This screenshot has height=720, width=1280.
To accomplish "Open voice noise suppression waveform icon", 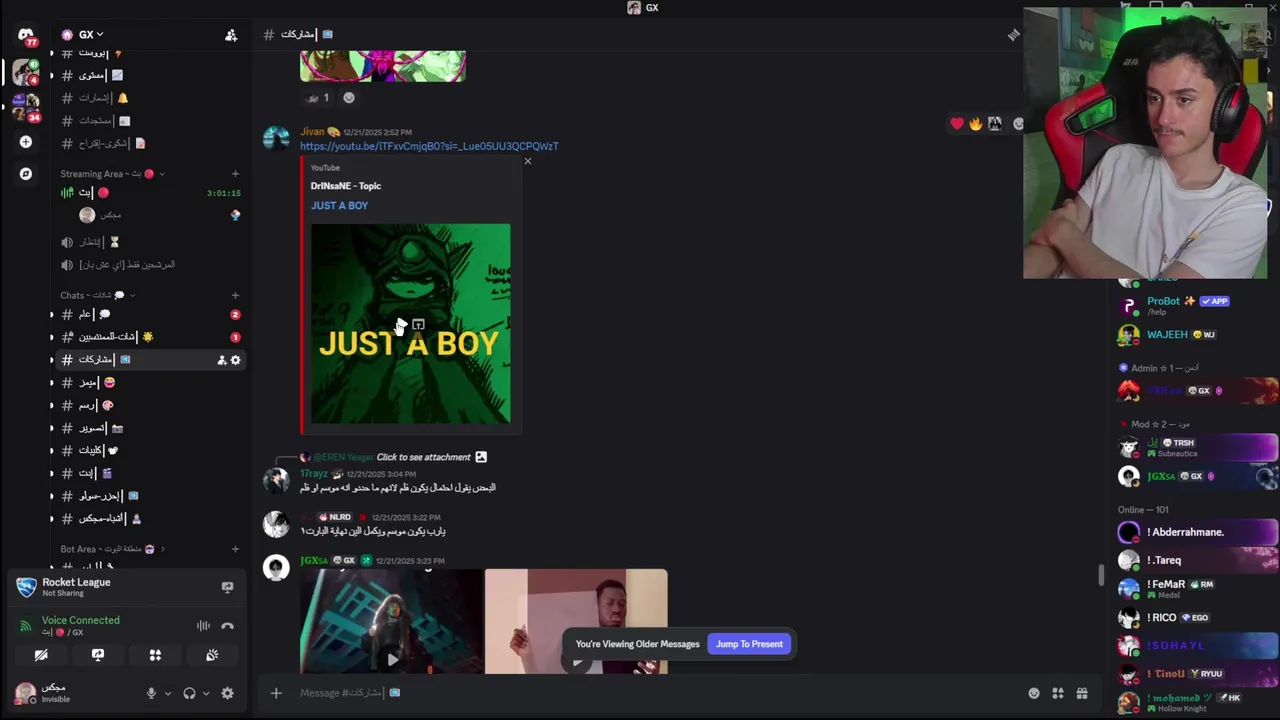I will tap(203, 626).
